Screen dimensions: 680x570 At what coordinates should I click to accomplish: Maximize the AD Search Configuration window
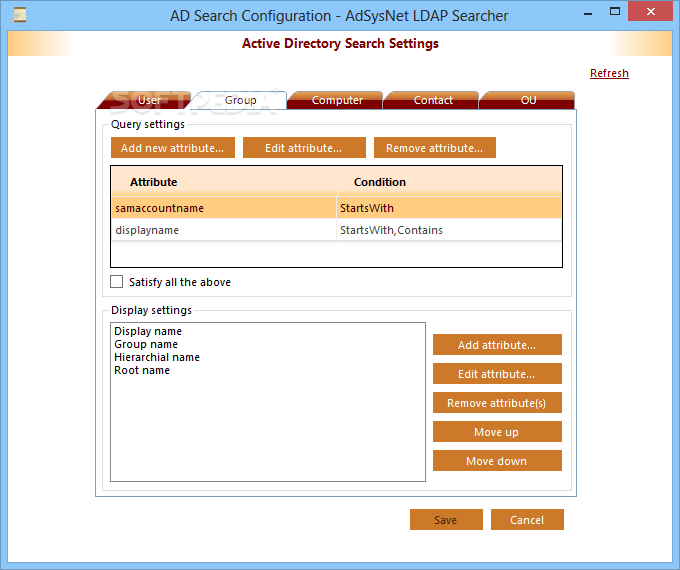[615, 11]
